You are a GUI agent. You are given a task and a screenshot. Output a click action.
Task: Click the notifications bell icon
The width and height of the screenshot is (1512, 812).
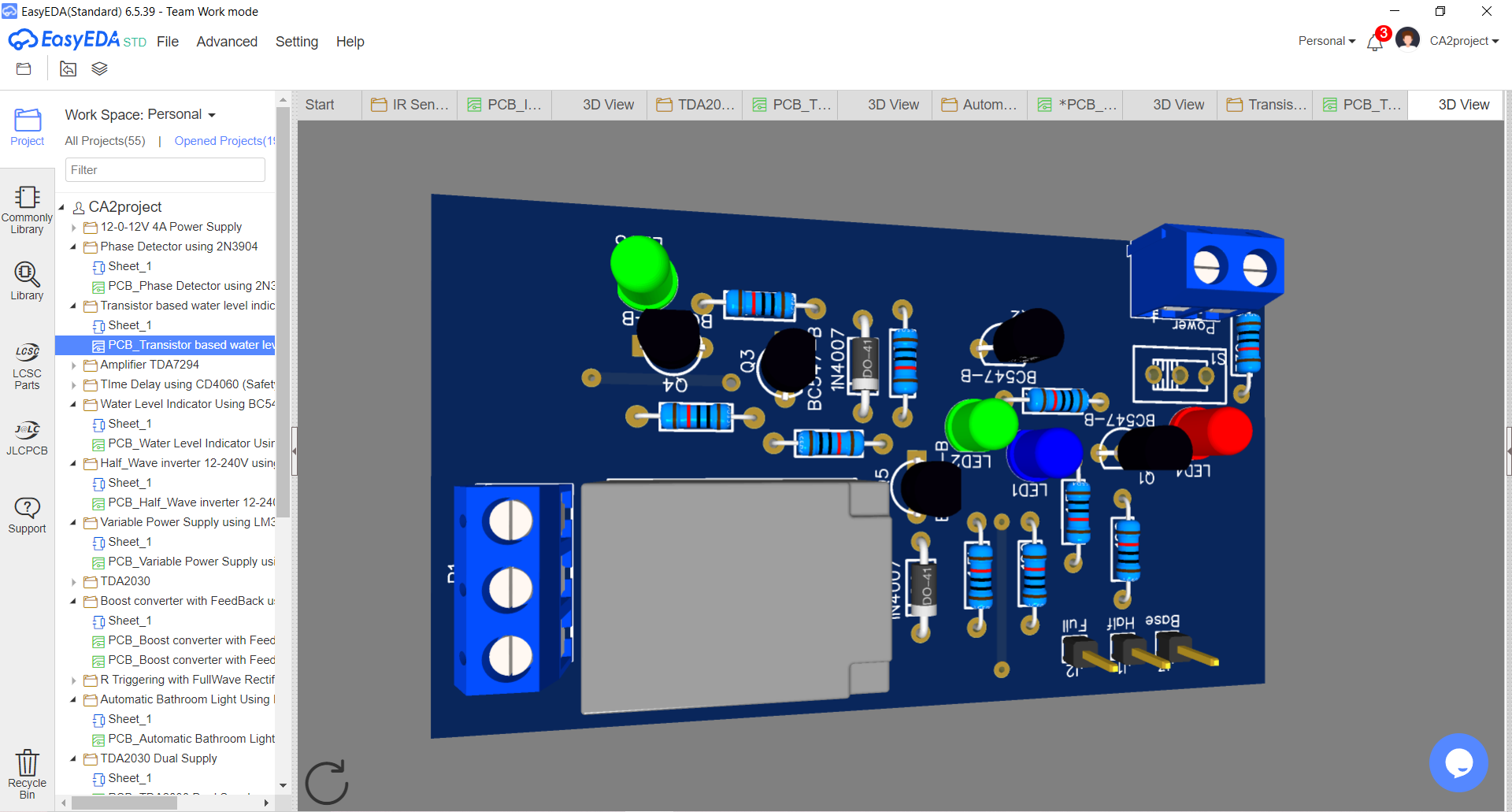[1375, 42]
